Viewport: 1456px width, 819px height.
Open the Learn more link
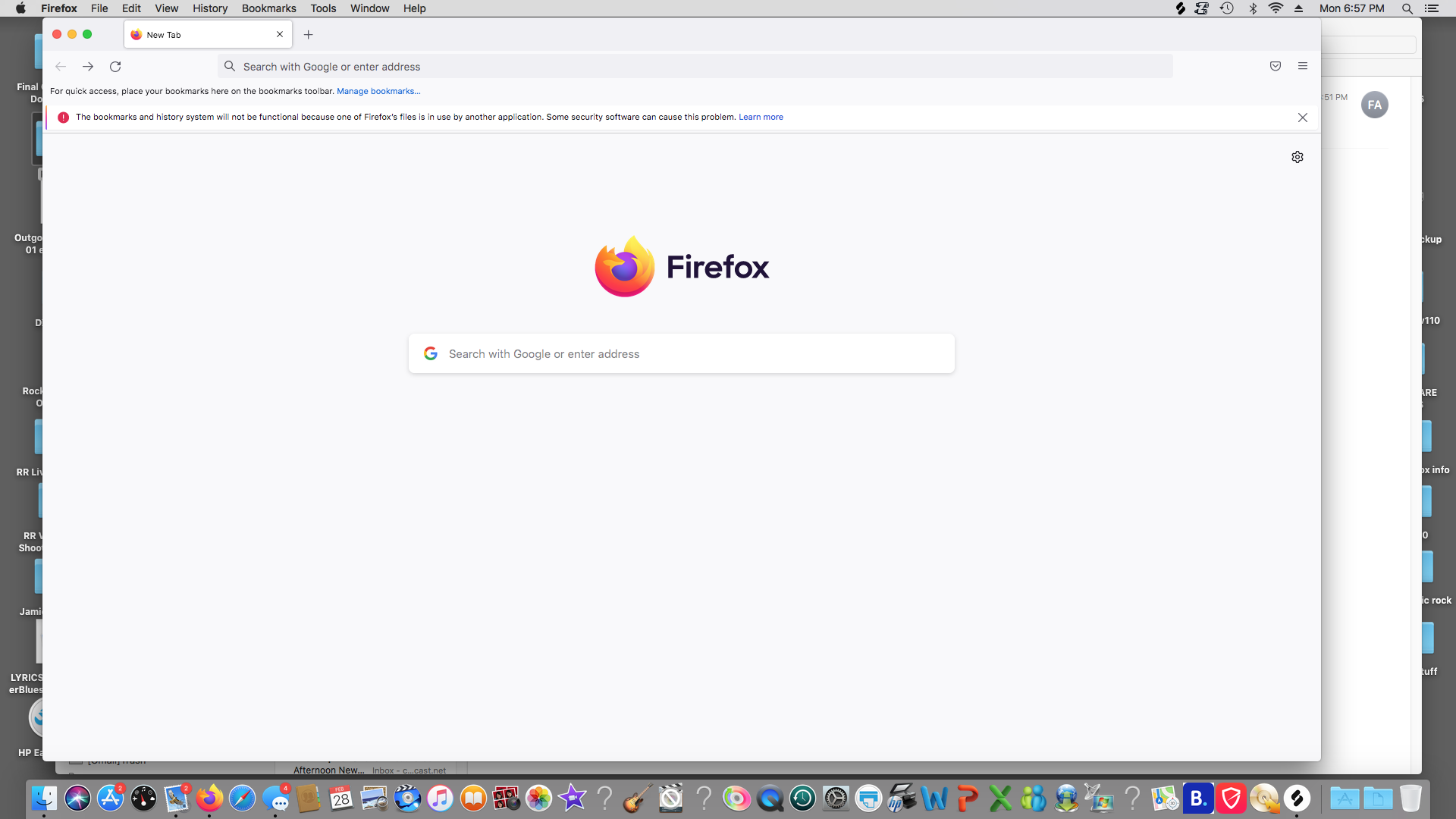761,117
